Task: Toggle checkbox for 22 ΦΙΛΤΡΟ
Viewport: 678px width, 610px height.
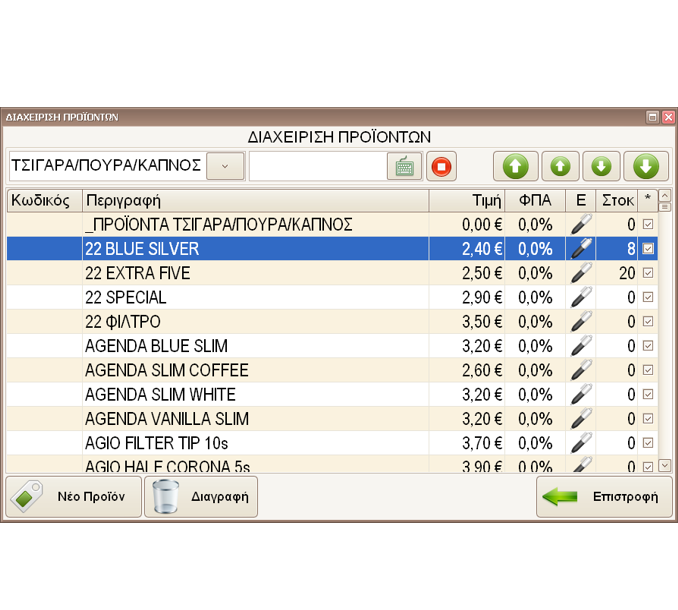Action: (648, 321)
